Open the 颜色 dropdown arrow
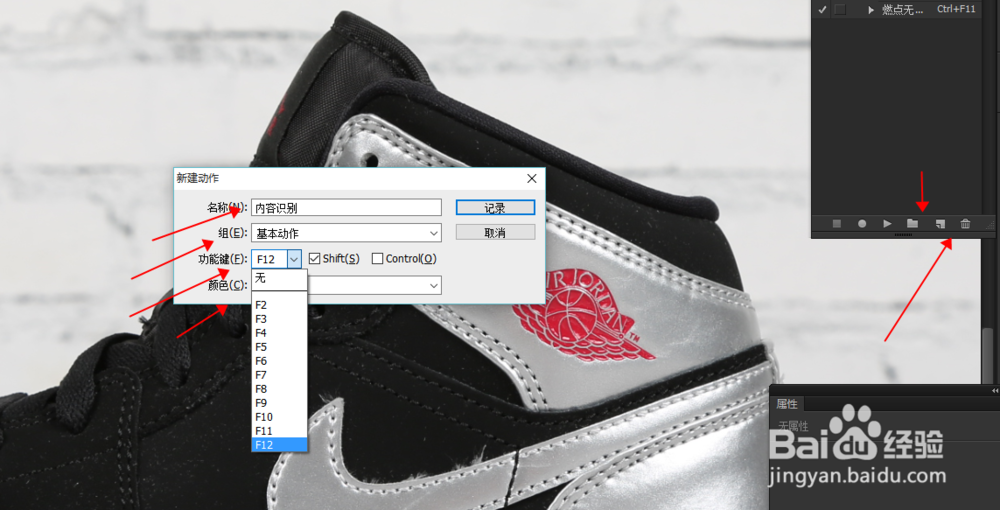This screenshot has width=1000, height=510. pyautogui.click(x=434, y=286)
